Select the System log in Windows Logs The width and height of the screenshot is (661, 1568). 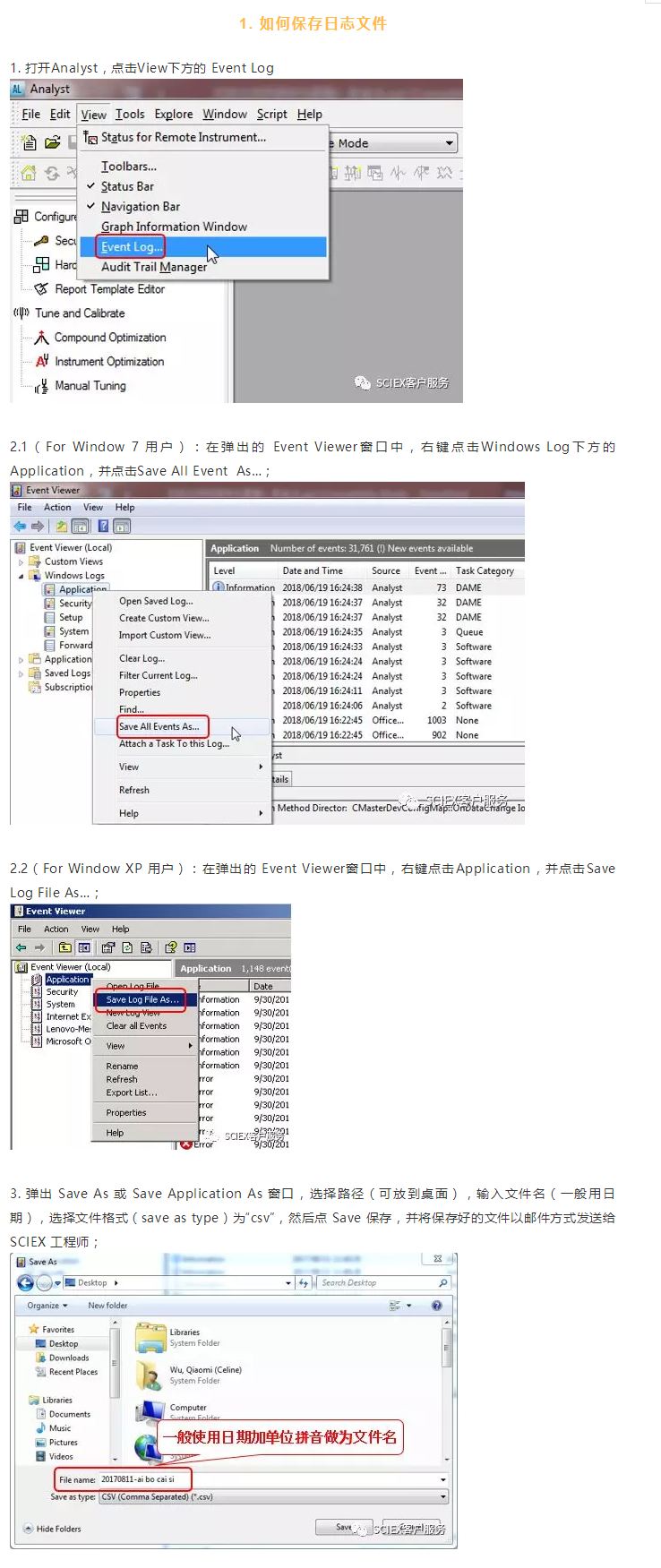73,631
